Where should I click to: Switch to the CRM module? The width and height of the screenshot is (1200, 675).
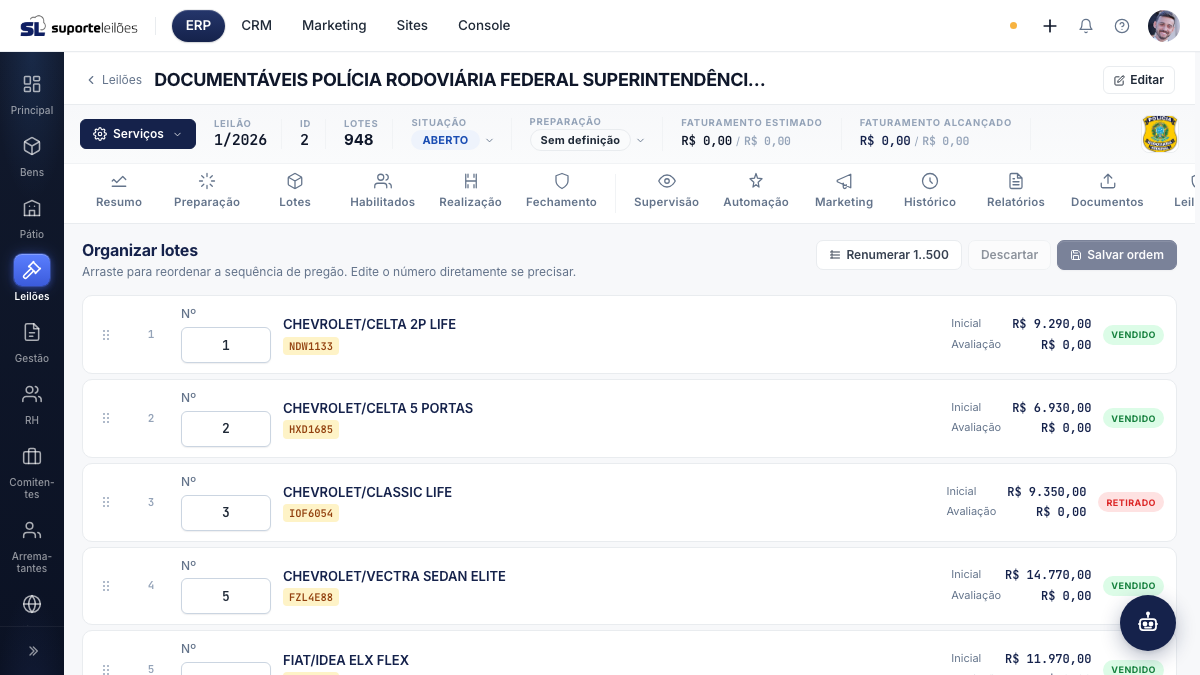click(x=257, y=26)
